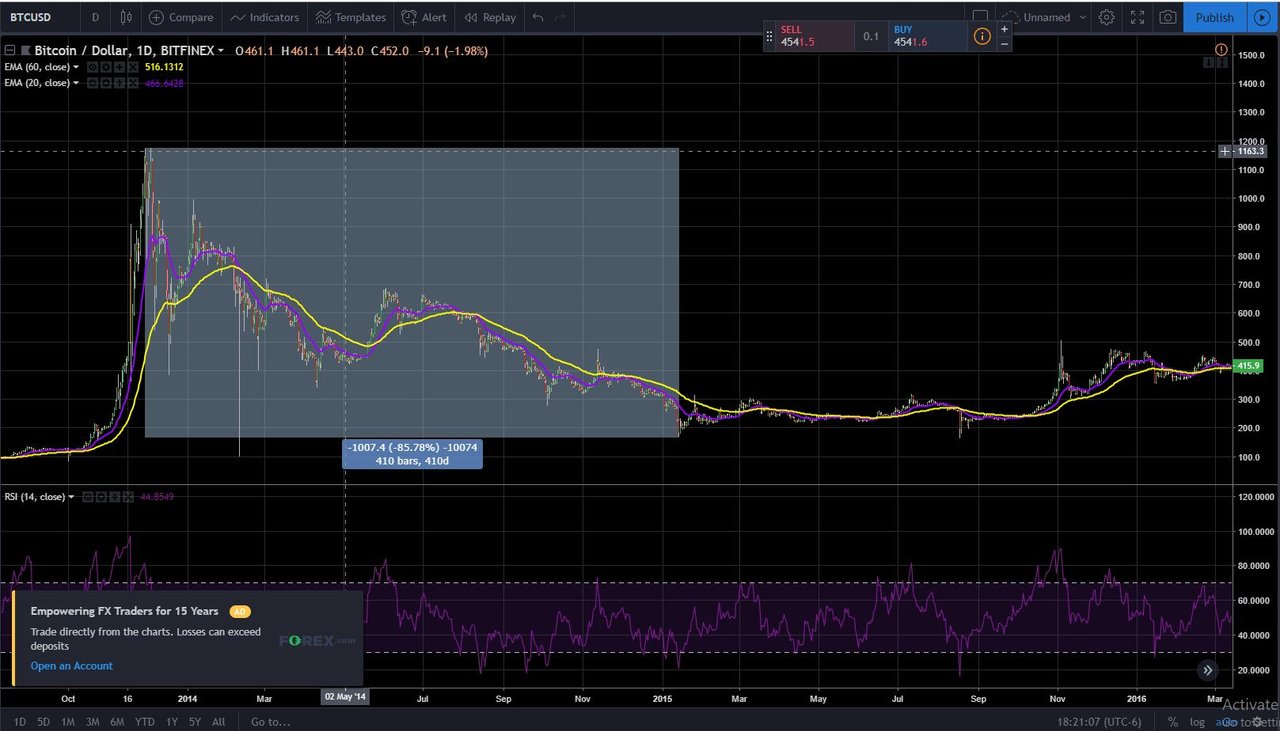This screenshot has height=731, width=1280.
Task: Follow the Open an Account link
Action: coord(72,666)
